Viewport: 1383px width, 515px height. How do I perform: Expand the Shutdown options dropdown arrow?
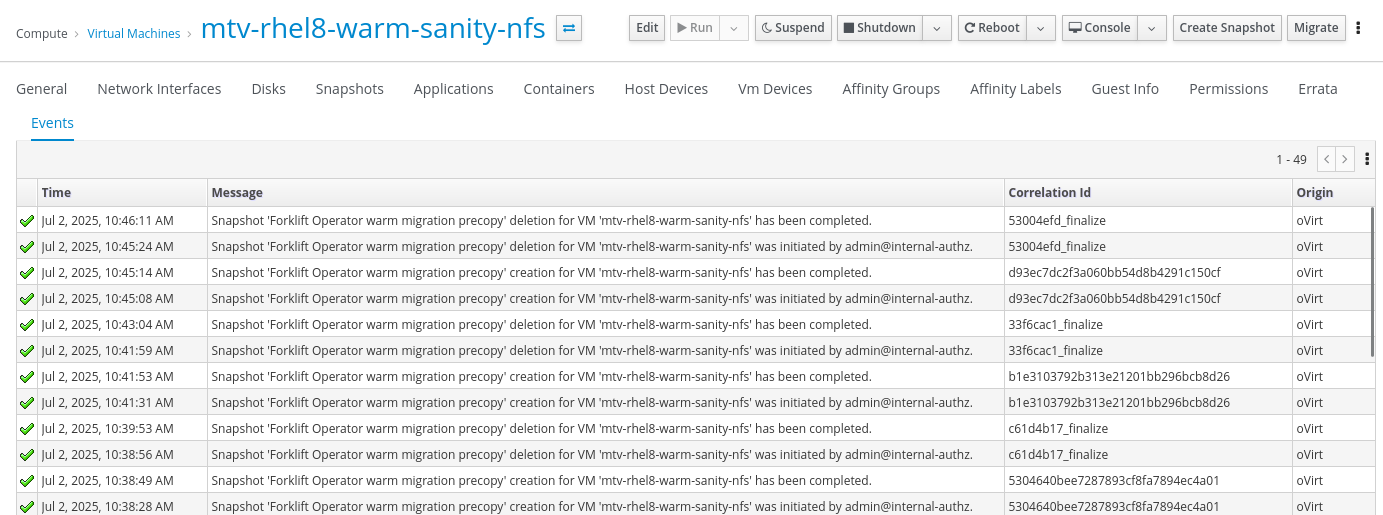pyautogui.click(x=936, y=28)
